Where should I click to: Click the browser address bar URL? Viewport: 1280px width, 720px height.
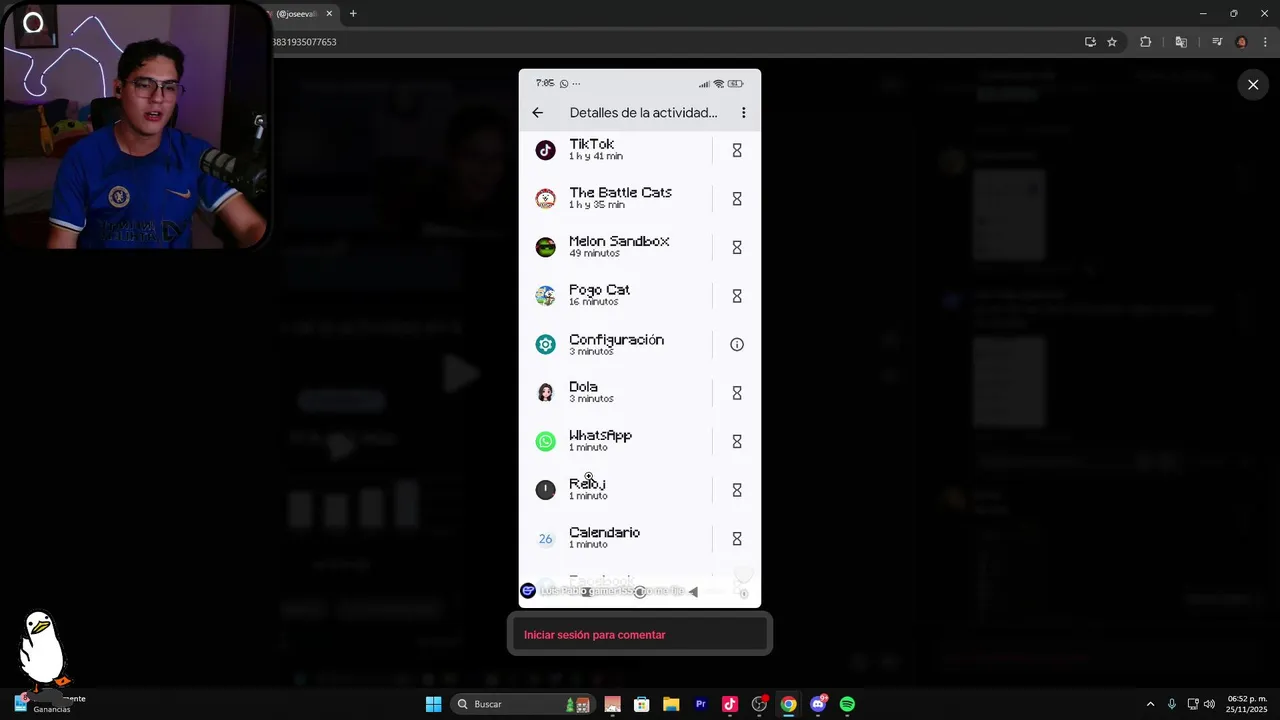[x=304, y=42]
